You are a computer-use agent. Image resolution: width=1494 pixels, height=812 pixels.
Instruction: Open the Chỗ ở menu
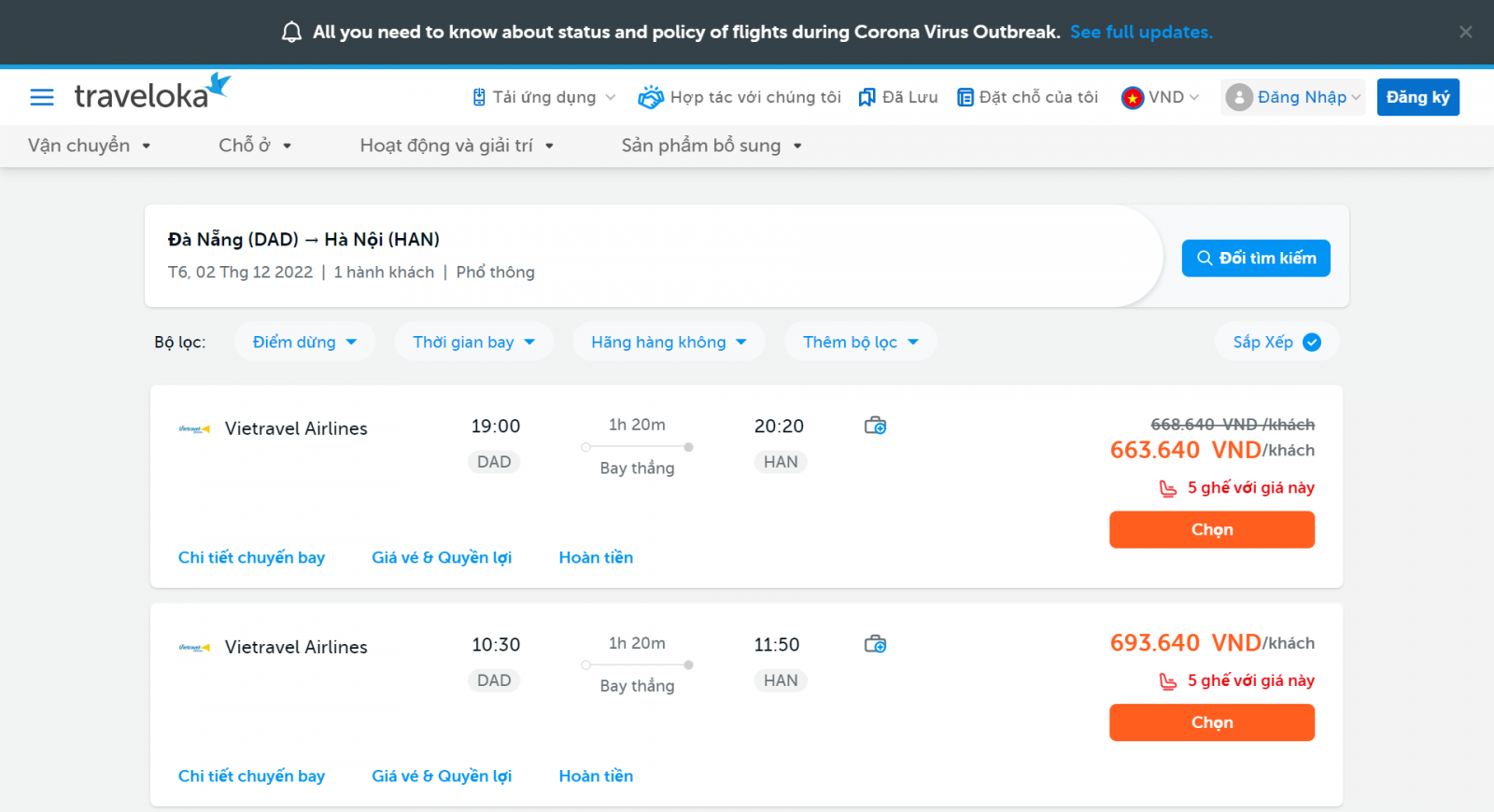pyautogui.click(x=255, y=146)
